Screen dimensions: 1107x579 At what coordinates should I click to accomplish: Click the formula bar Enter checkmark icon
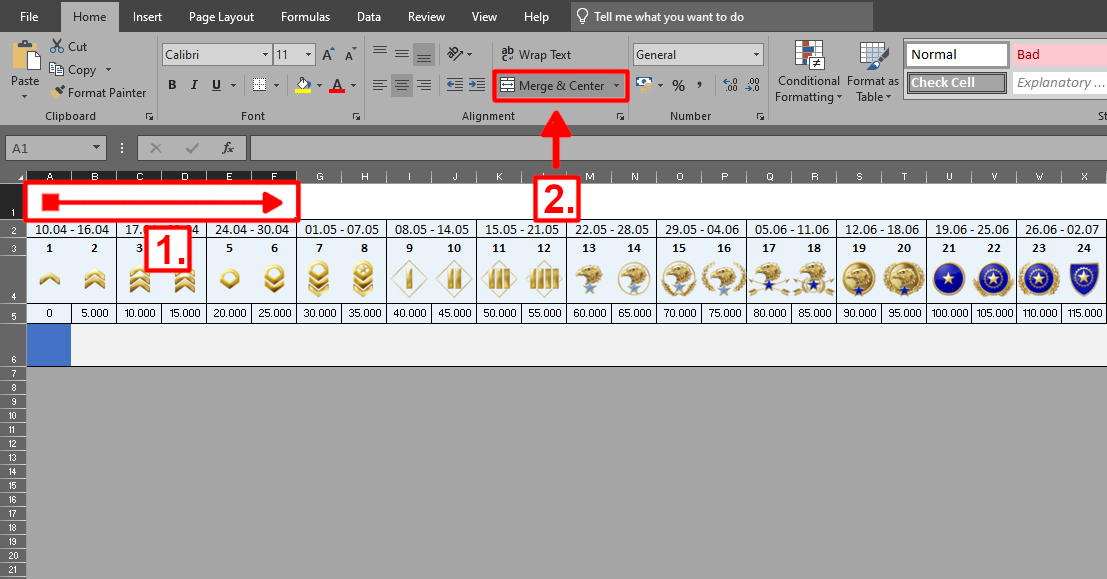click(x=191, y=148)
